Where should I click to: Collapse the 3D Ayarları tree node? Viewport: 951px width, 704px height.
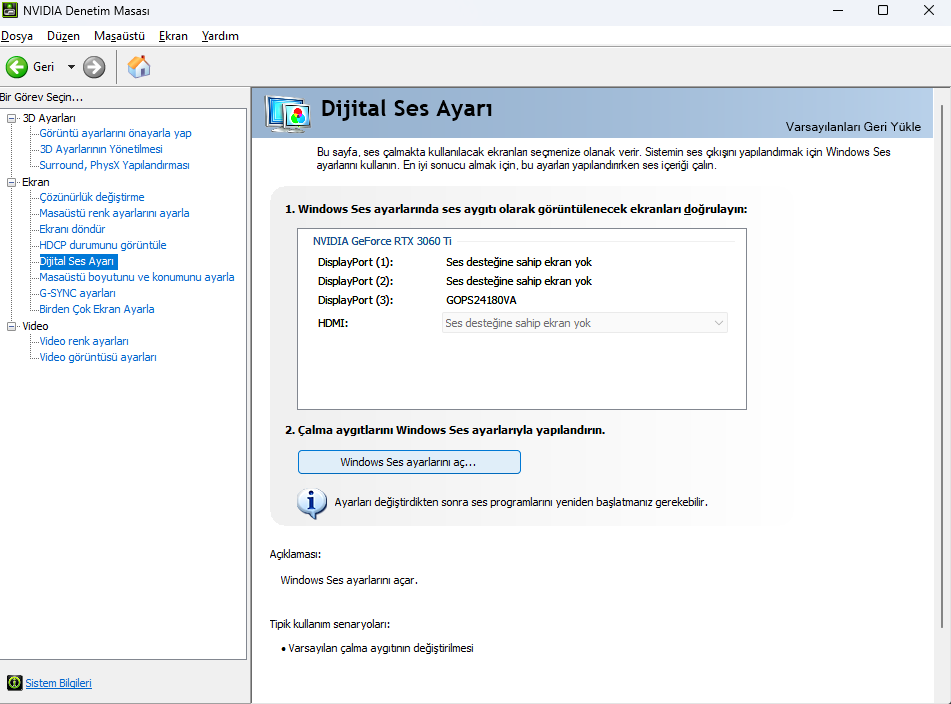point(12,118)
